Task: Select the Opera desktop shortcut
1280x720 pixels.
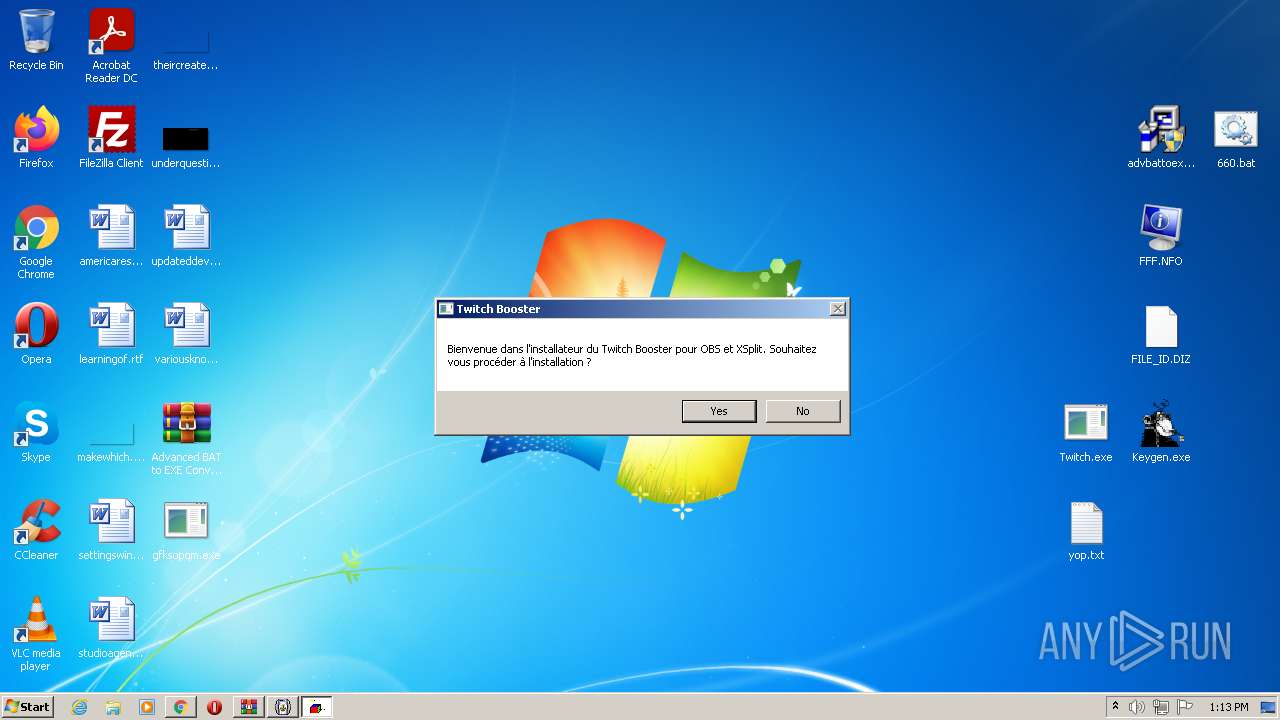Action: (36, 334)
